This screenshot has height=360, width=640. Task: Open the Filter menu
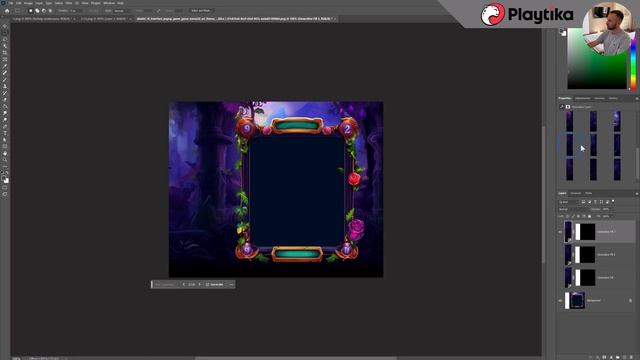[69, 3]
